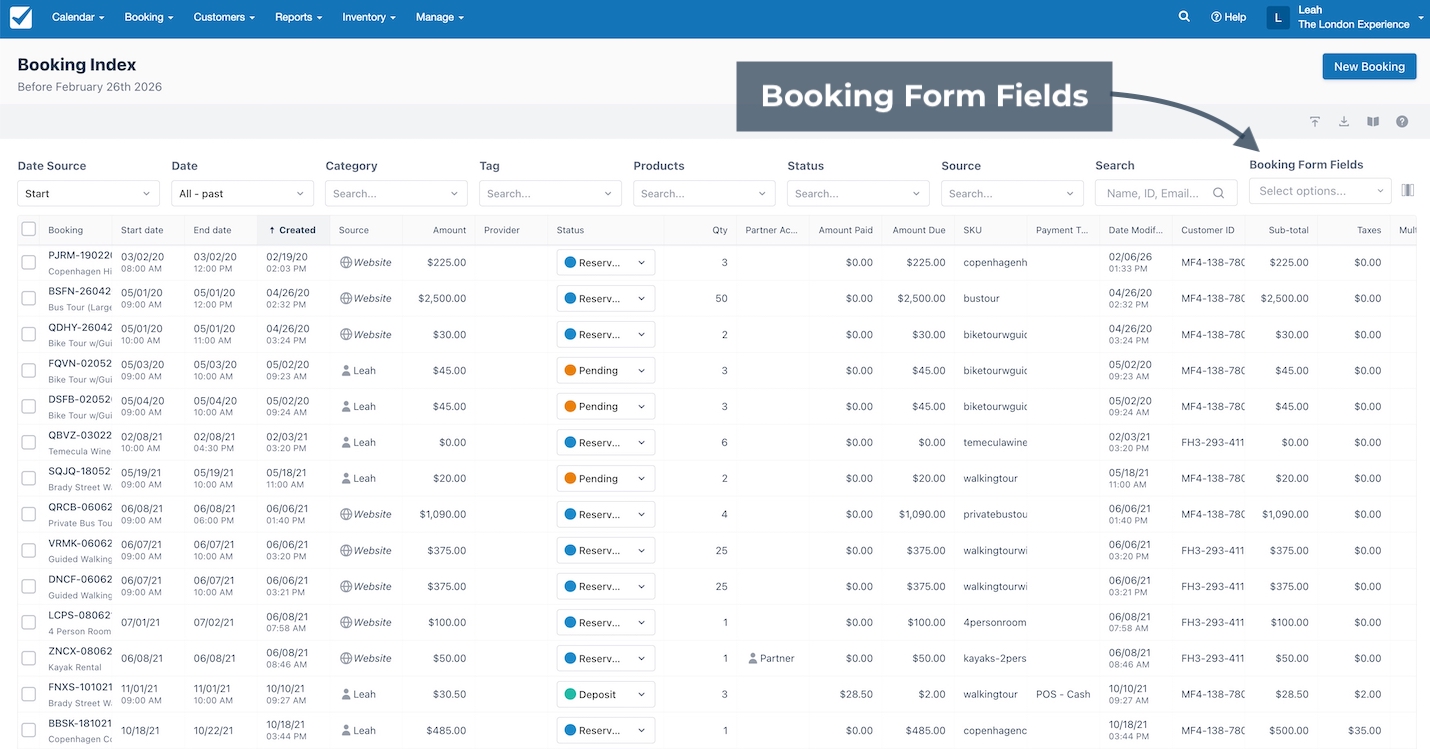Open the Calendar menu
This screenshot has width=1430, height=749.
[x=78, y=17]
